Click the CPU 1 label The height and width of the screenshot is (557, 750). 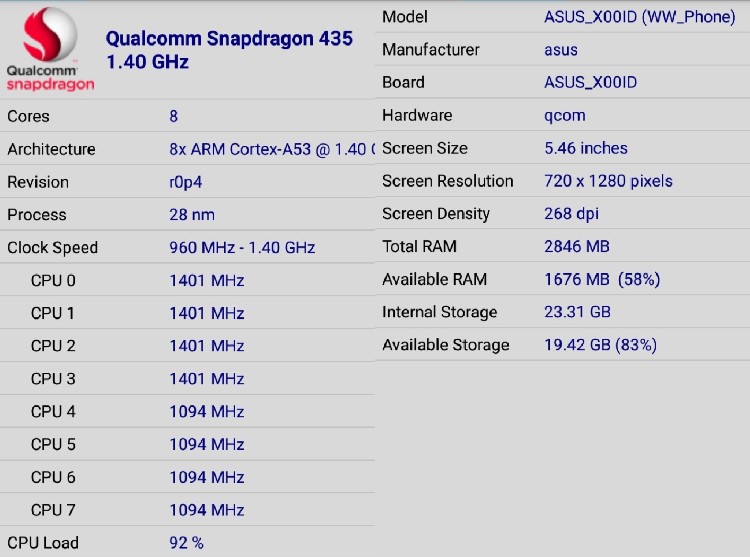point(53,313)
